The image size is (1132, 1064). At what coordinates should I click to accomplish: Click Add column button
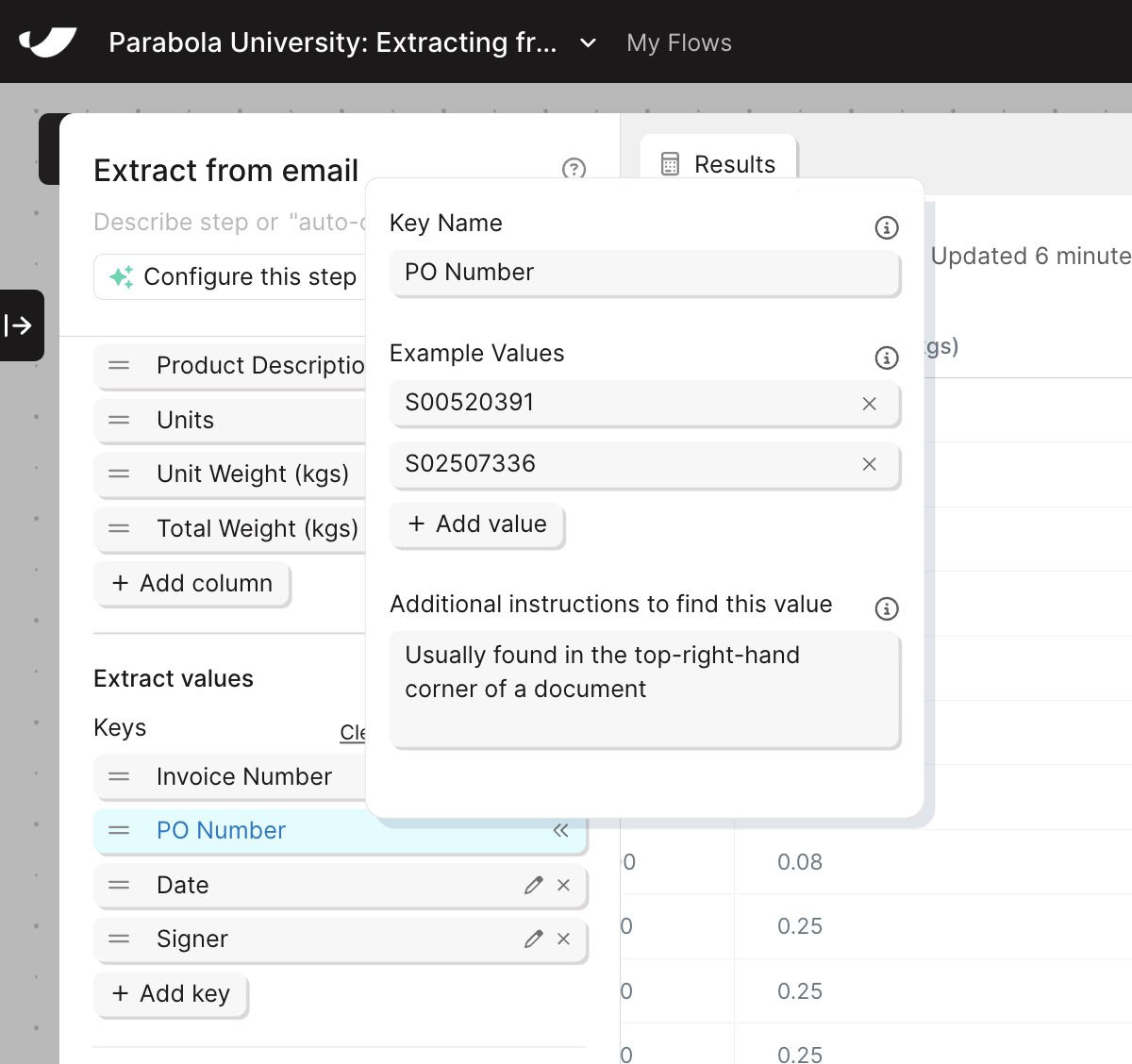(192, 584)
